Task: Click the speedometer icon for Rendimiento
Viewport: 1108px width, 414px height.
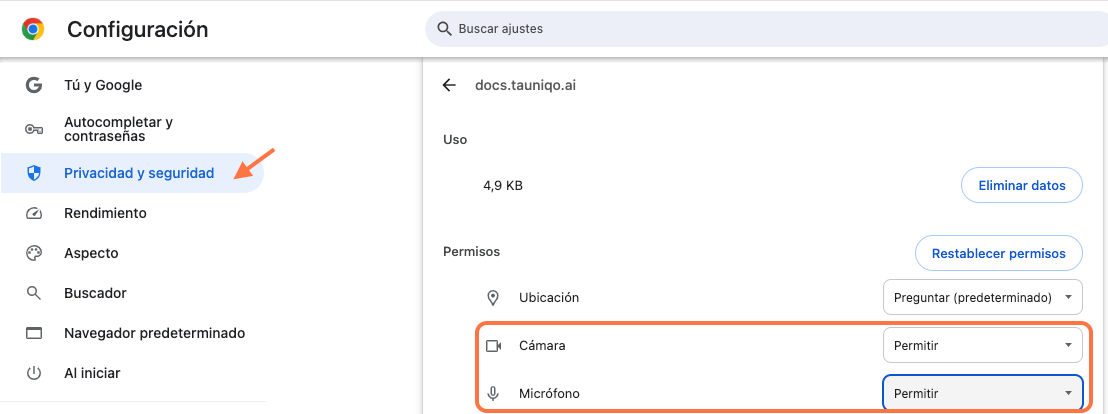Action: pos(34,213)
